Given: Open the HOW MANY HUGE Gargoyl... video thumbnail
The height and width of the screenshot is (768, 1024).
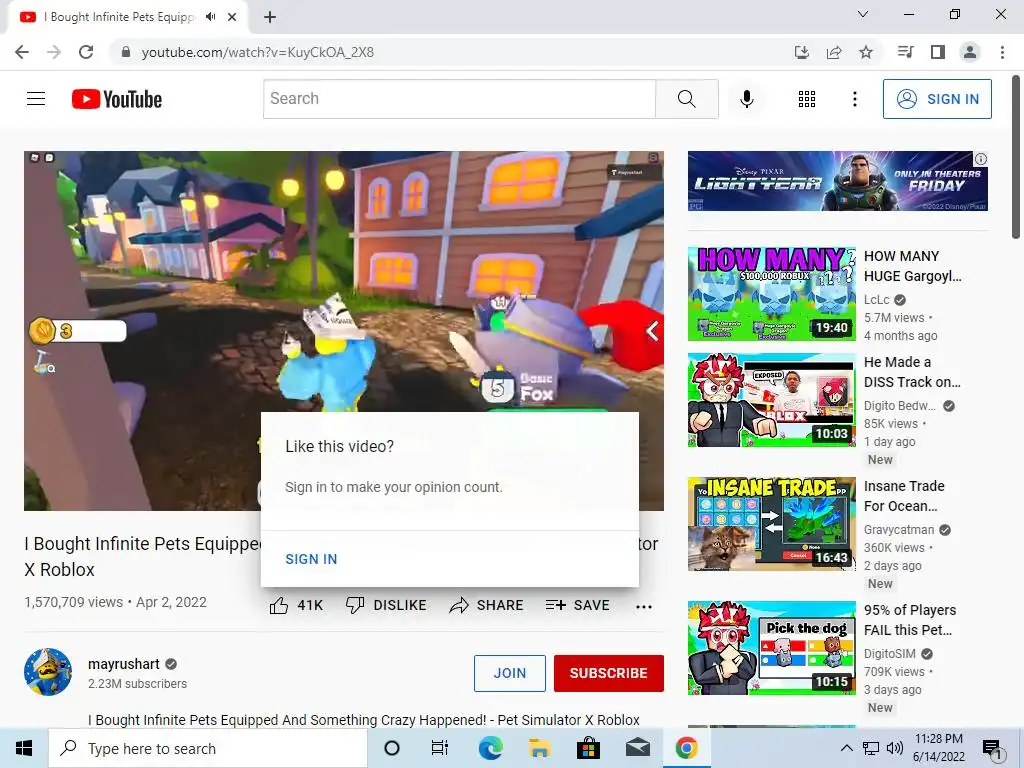Looking at the screenshot, I should pos(771,294).
